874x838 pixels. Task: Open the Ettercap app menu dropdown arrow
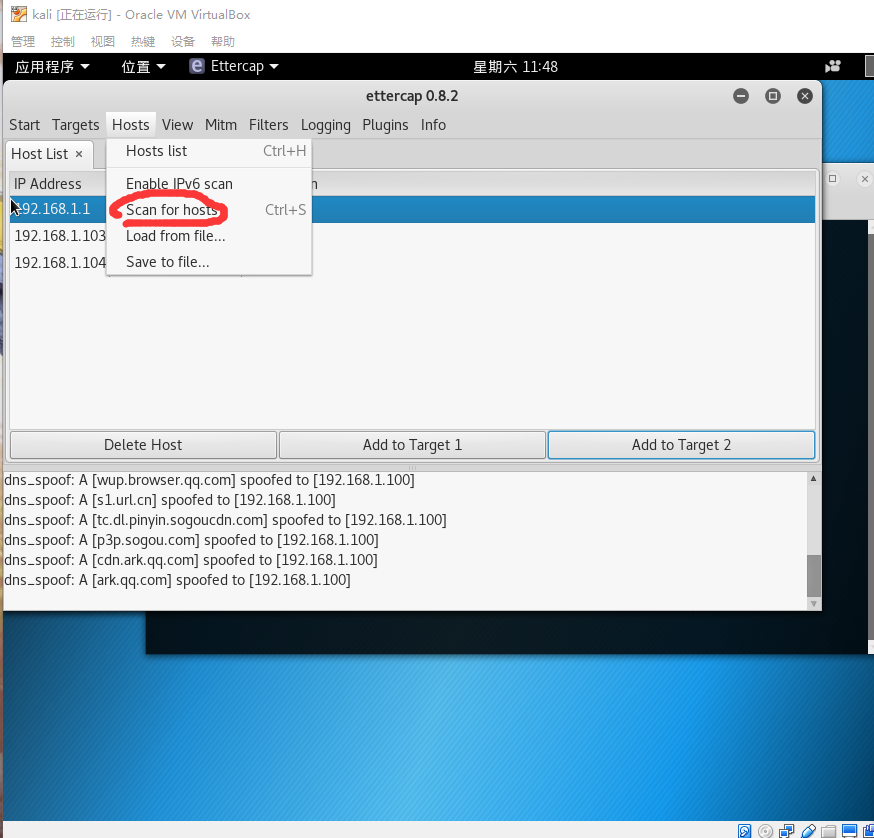click(273, 66)
